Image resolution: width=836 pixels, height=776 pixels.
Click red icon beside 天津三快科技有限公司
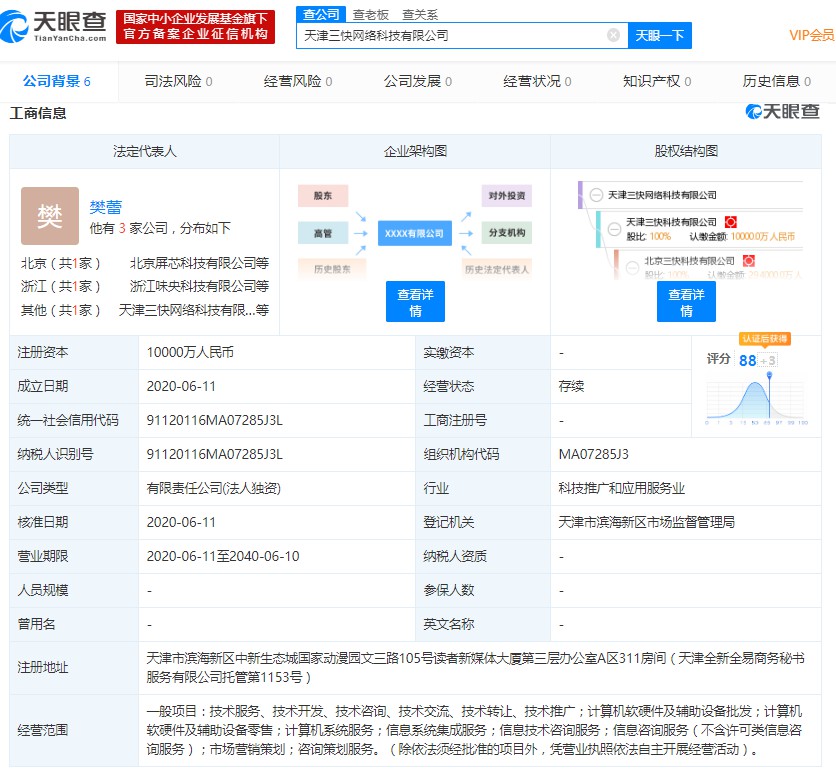pyautogui.click(x=730, y=221)
